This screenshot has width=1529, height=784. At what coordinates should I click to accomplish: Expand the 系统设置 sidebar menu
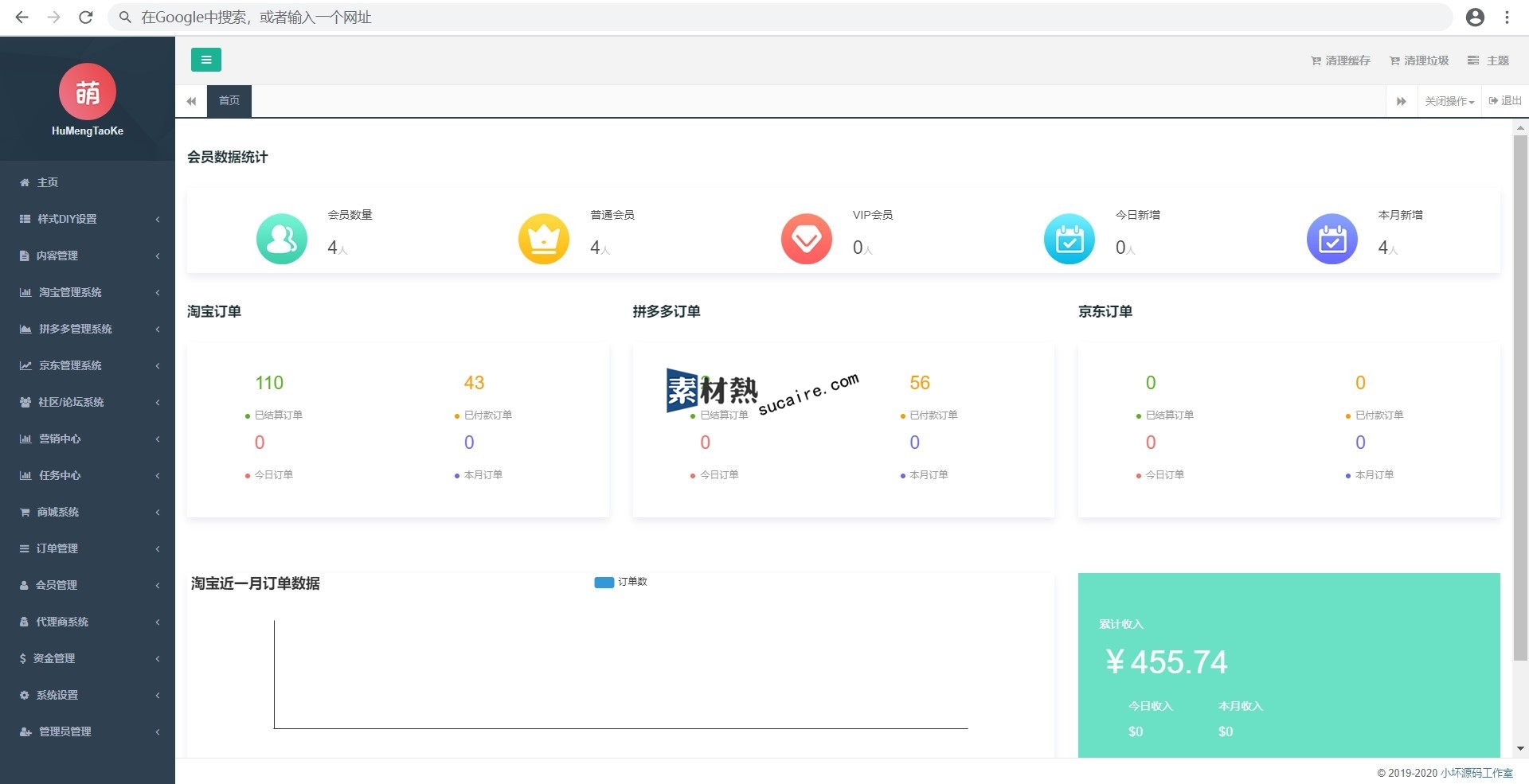point(88,695)
